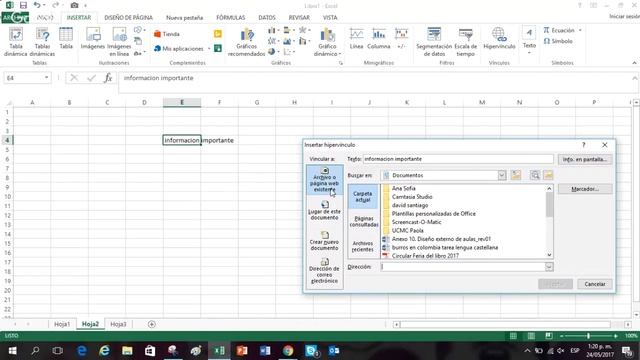Open the Gráficos dialog launcher
The height and width of the screenshot is (360, 640).
[x=341, y=63]
